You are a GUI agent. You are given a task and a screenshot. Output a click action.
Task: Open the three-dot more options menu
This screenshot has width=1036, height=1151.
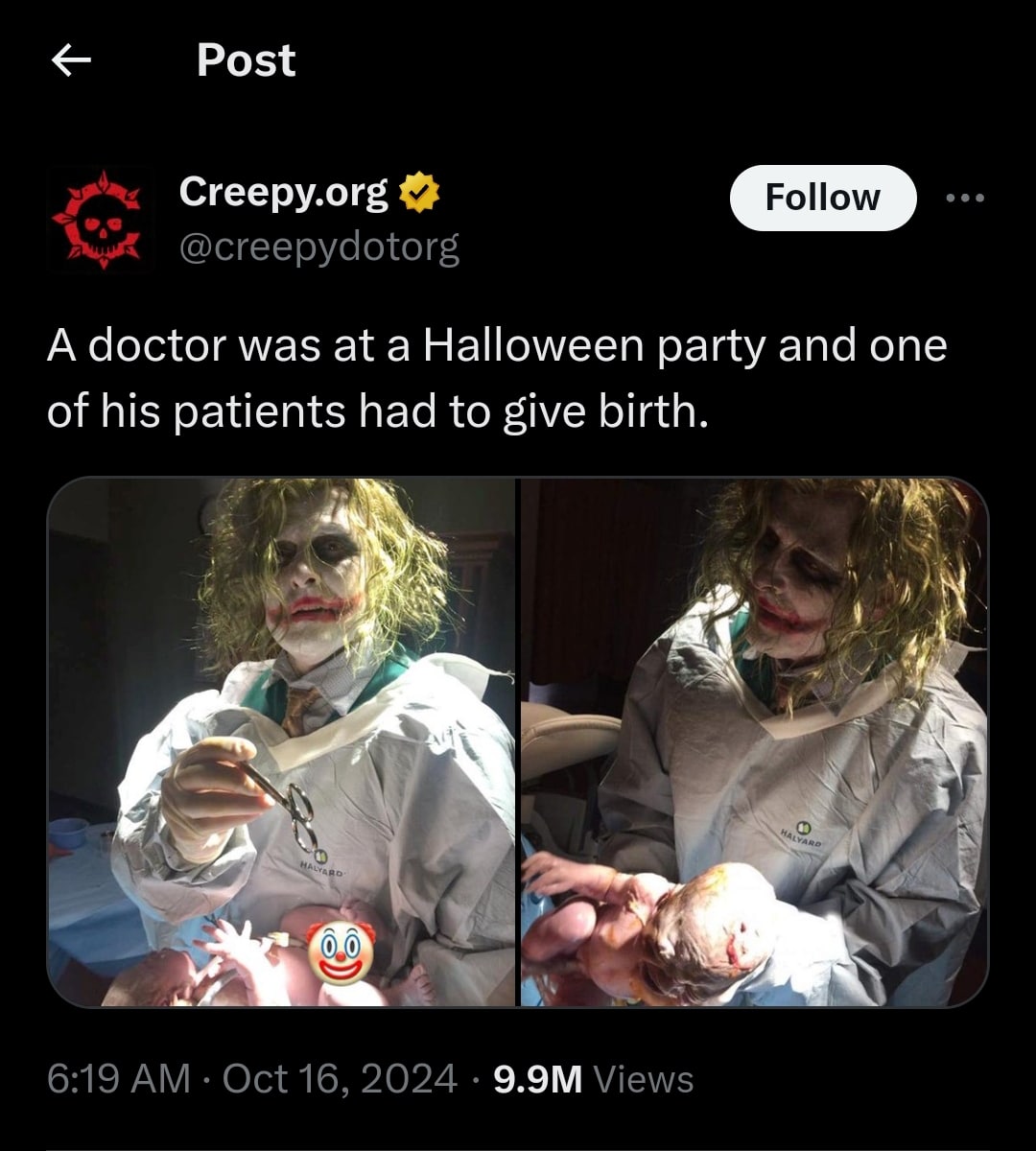click(964, 199)
